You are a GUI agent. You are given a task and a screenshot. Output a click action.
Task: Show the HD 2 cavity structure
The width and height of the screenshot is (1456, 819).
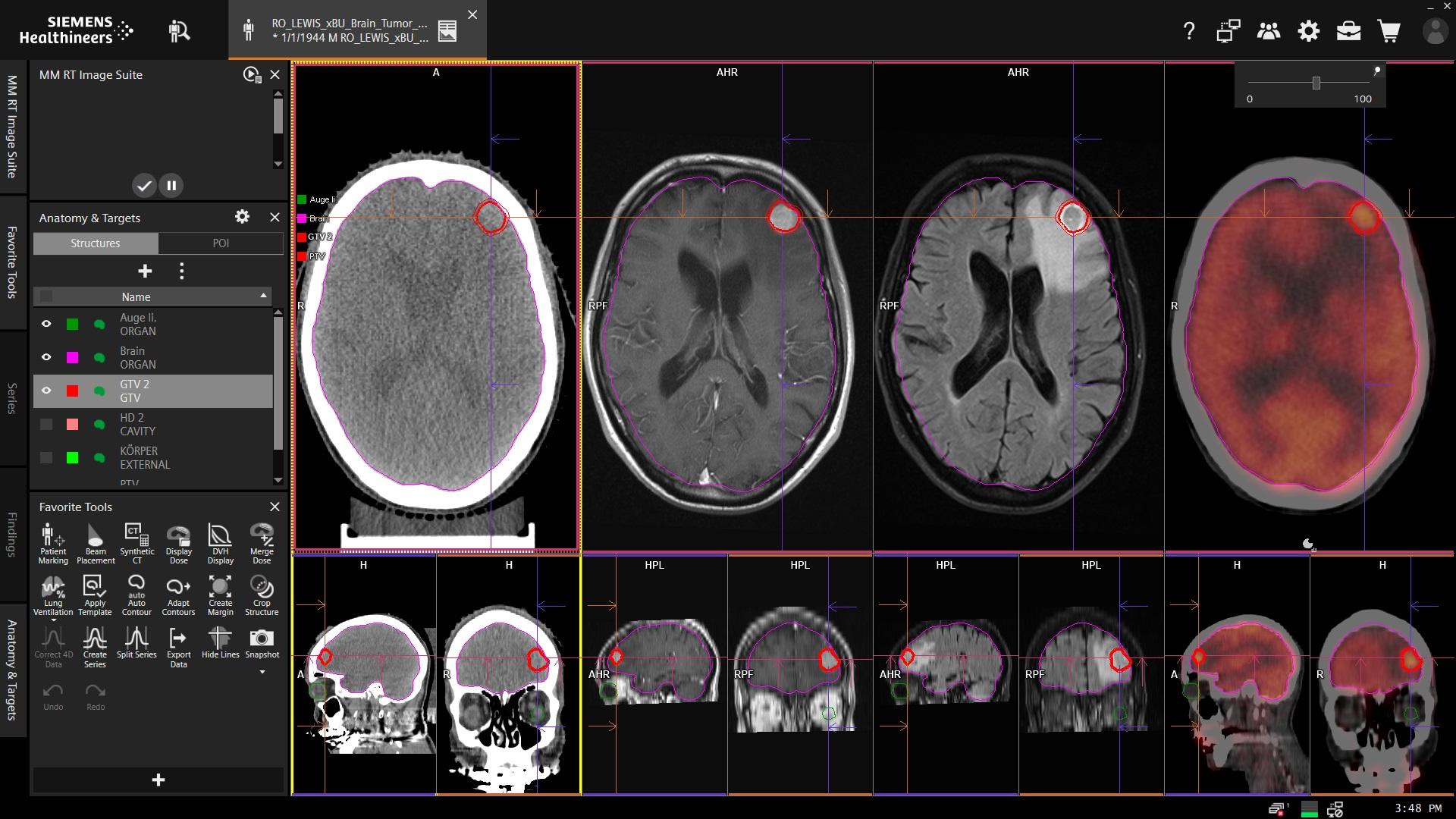tap(46, 424)
